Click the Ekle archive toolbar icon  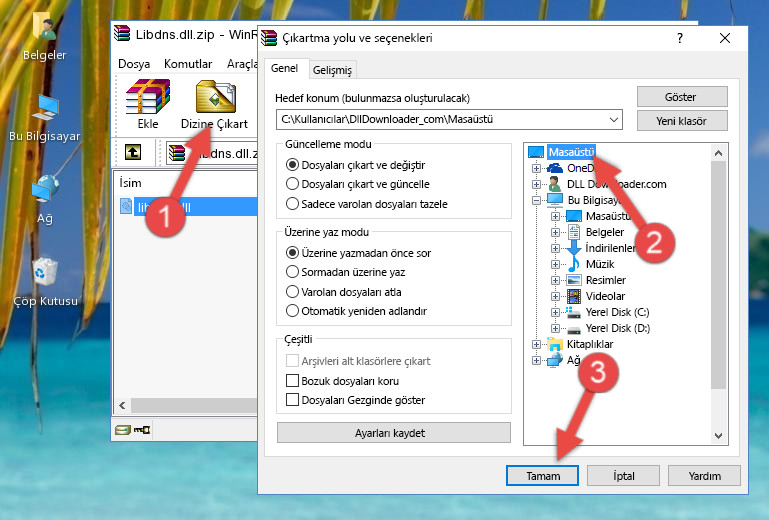tap(148, 104)
